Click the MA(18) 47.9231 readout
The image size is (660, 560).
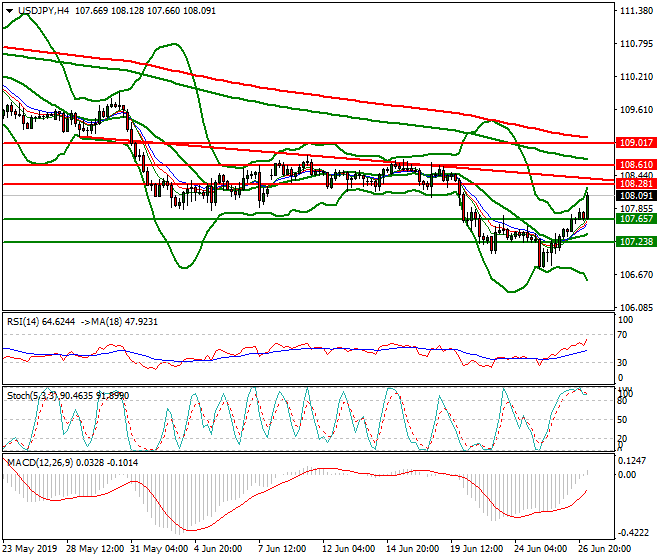[x=118, y=322]
